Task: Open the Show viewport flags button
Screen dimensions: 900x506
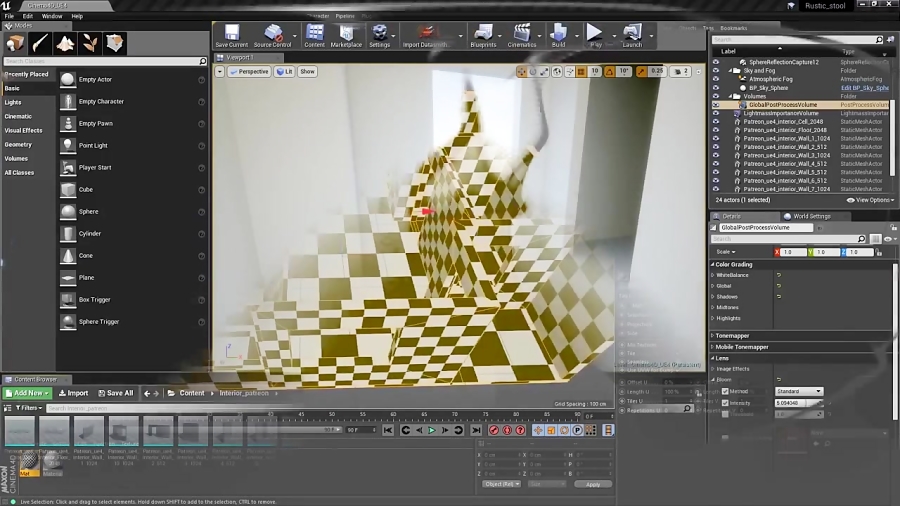Action: pos(307,72)
